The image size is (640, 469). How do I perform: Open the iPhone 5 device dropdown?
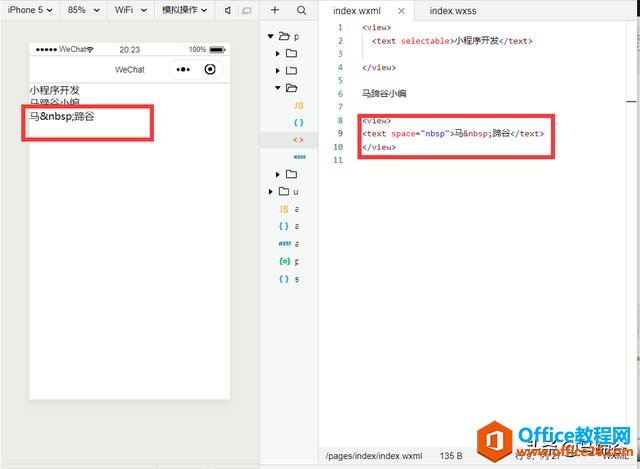pos(30,10)
